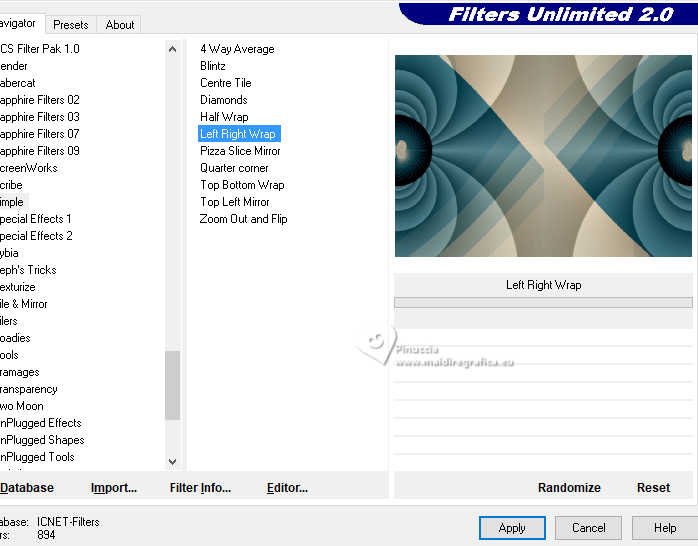This screenshot has height=546, width=698.
Task: Click the category list scrollbar thumb
Action: pyautogui.click(x=172, y=385)
